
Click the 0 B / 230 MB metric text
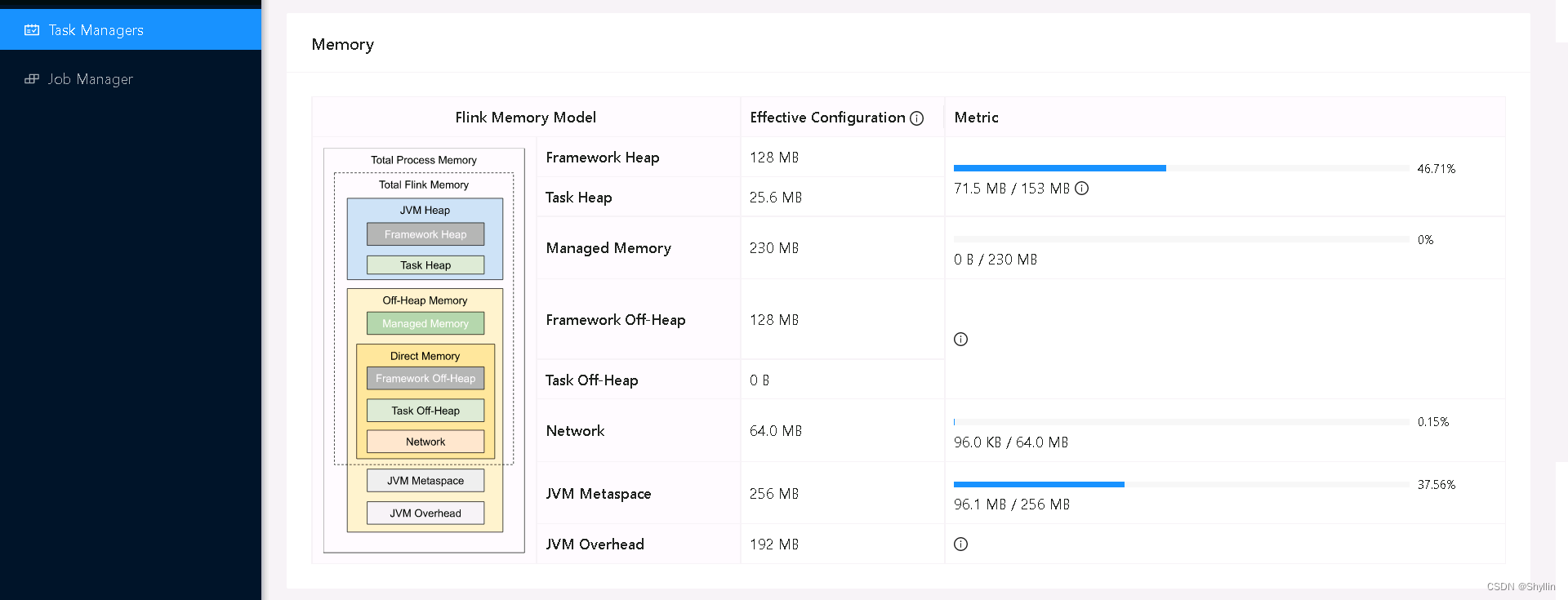pyautogui.click(x=996, y=260)
